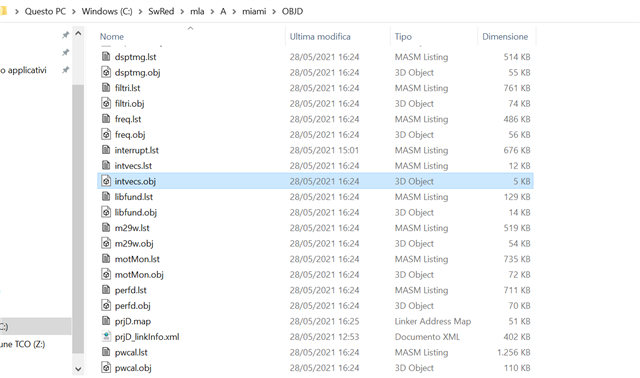Click the '28/05/2021 12:53' date cell
This screenshot has height=378, width=640.
[x=324, y=336]
